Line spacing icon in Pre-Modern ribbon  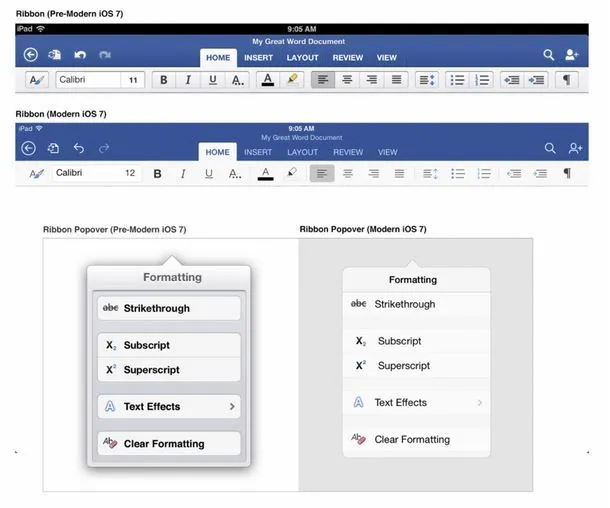pos(427,80)
